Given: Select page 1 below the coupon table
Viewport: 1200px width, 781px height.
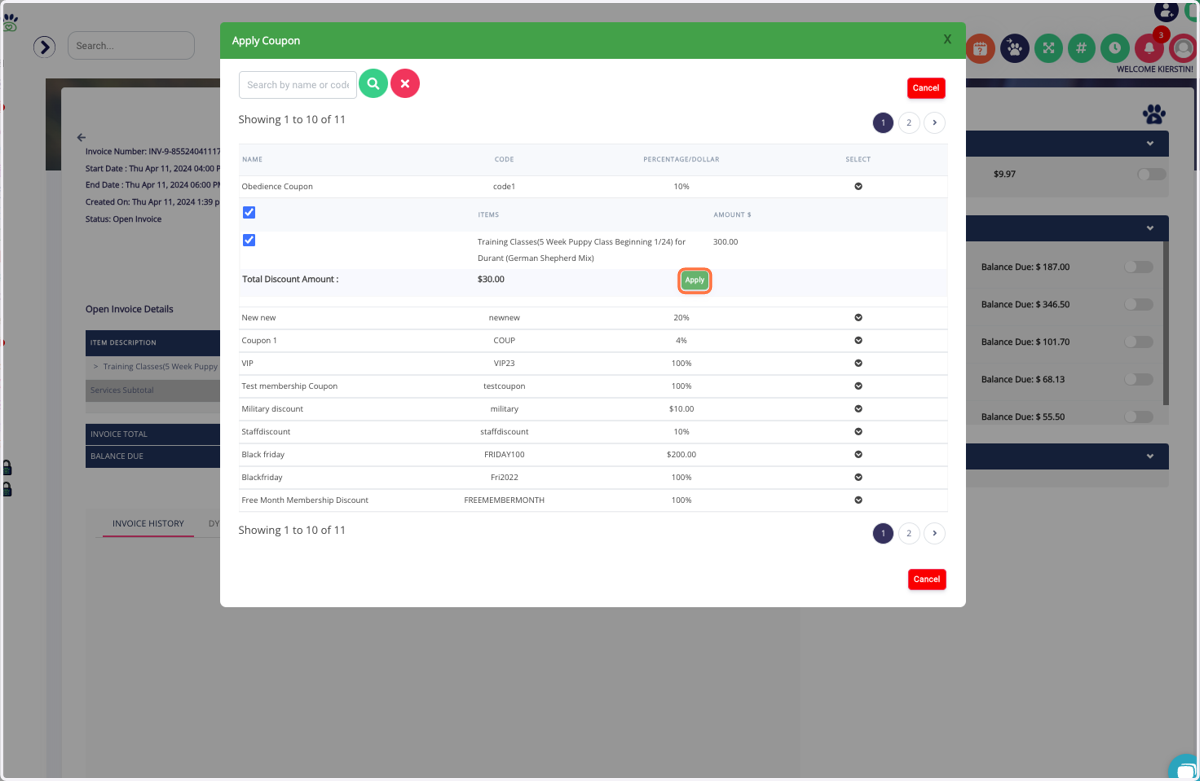Looking at the screenshot, I should tap(883, 533).
